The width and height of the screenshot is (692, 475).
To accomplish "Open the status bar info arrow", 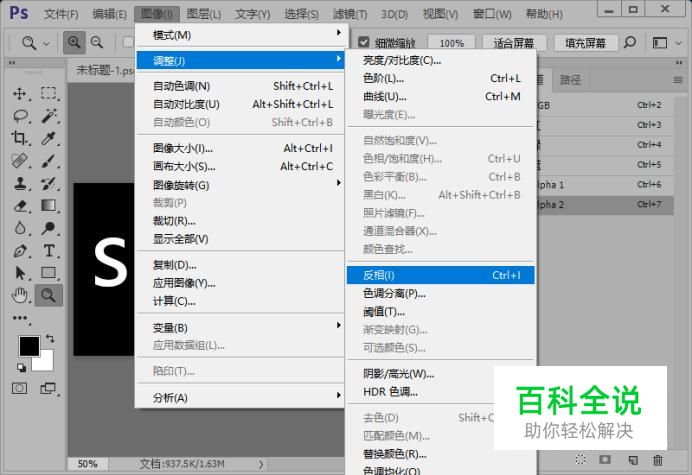I will (x=261, y=464).
